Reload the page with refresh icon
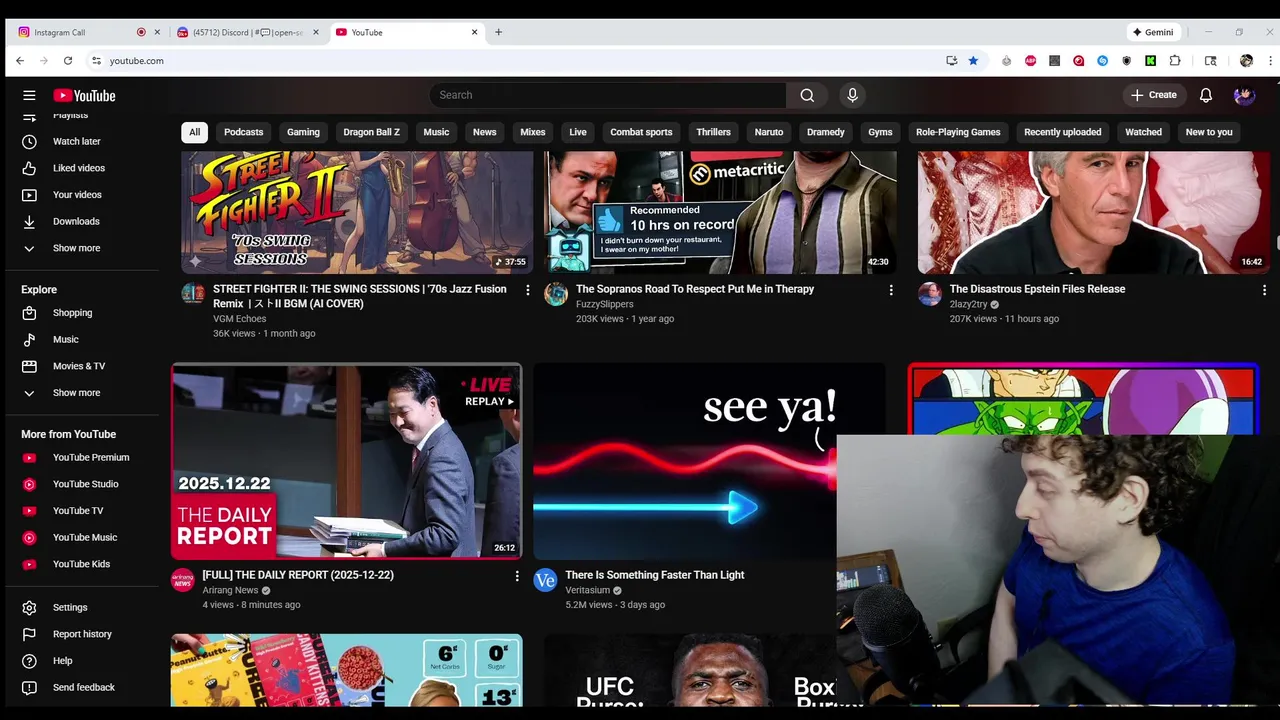Viewport: 1280px width, 720px height. (x=68, y=61)
